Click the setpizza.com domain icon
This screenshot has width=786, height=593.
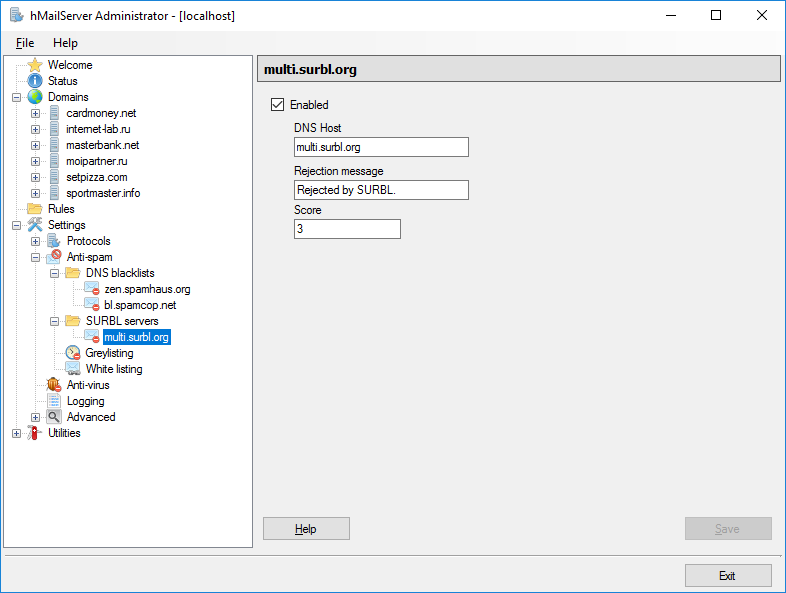click(54, 177)
